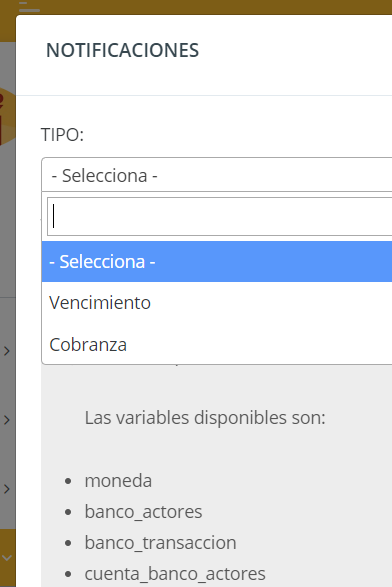Click the TIPO field label
Viewport: 392px width, 587px height.
point(62,134)
